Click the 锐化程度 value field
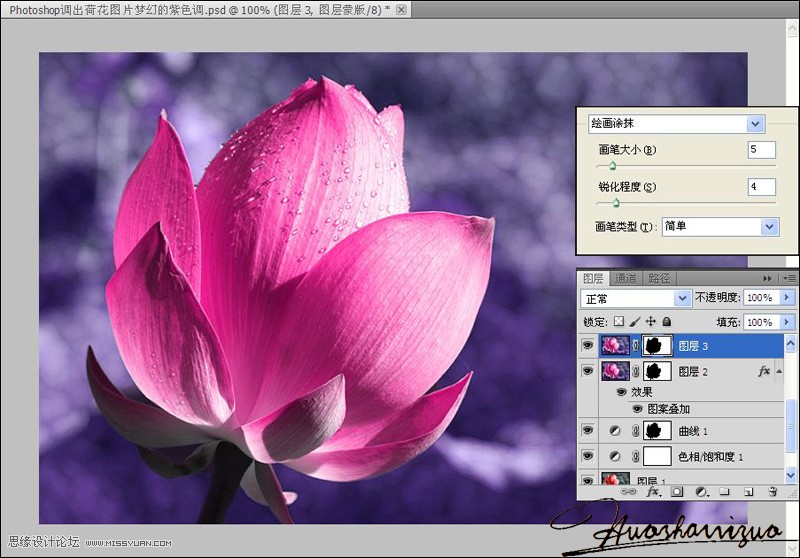Screen dimensions: 800x558 pyautogui.click(x=762, y=187)
